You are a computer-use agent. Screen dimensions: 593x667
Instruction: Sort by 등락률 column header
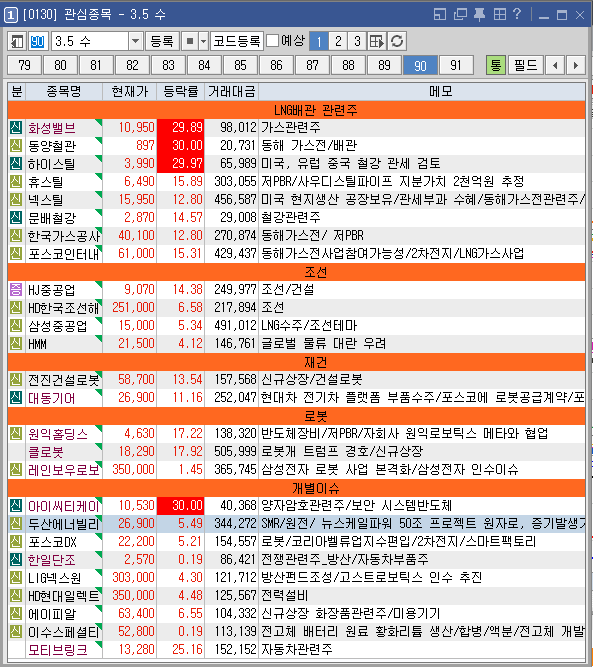181,91
